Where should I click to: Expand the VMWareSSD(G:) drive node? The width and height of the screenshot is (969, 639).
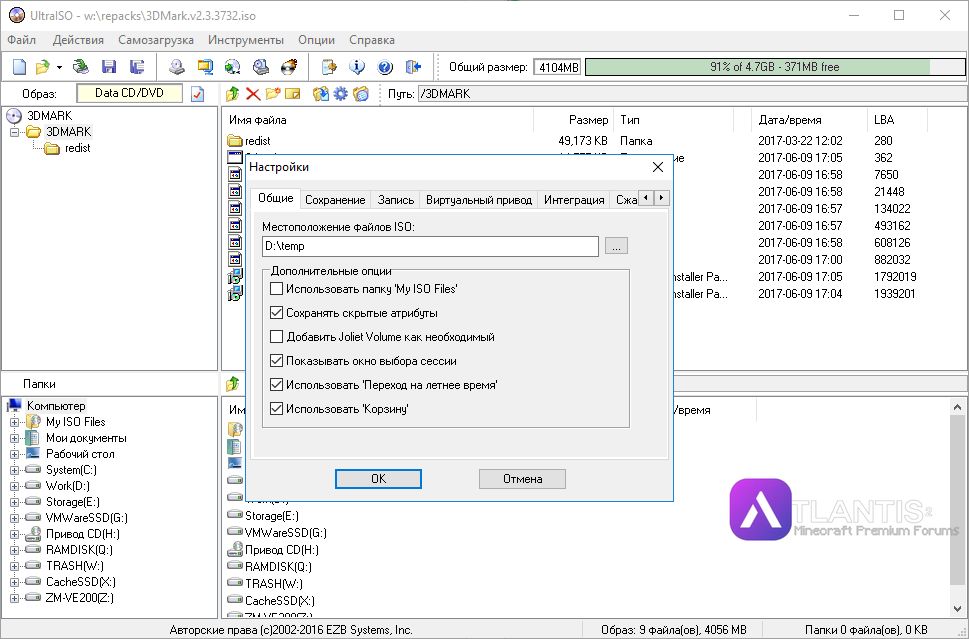tap(14, 518)
